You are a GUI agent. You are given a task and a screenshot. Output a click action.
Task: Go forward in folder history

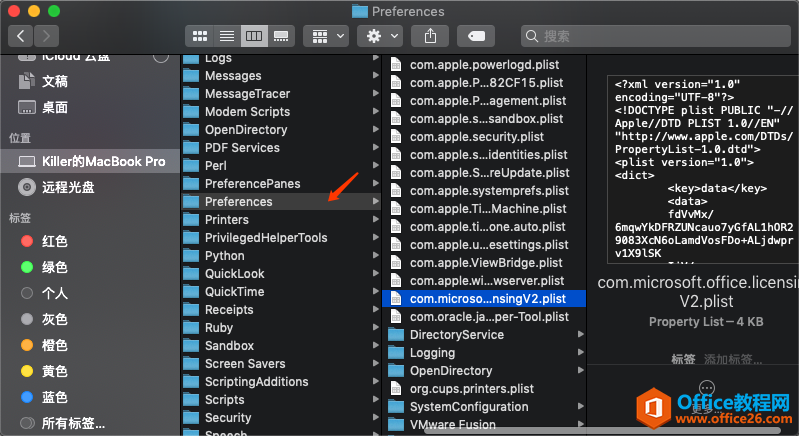46,36
